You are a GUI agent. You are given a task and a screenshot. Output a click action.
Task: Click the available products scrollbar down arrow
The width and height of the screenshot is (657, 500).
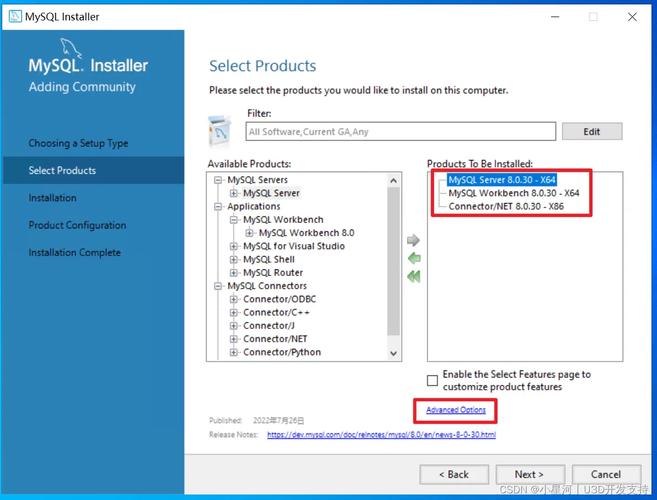(393, 353)
